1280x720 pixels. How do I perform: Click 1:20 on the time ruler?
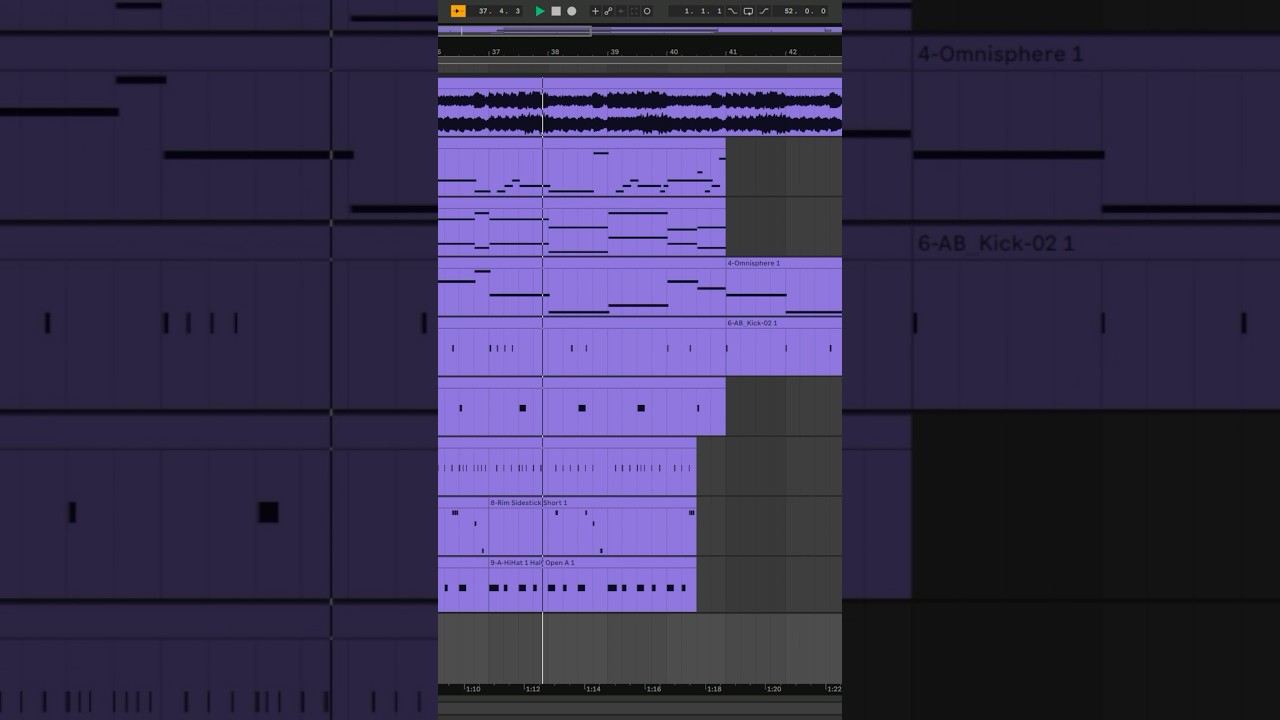click(774, 689)
